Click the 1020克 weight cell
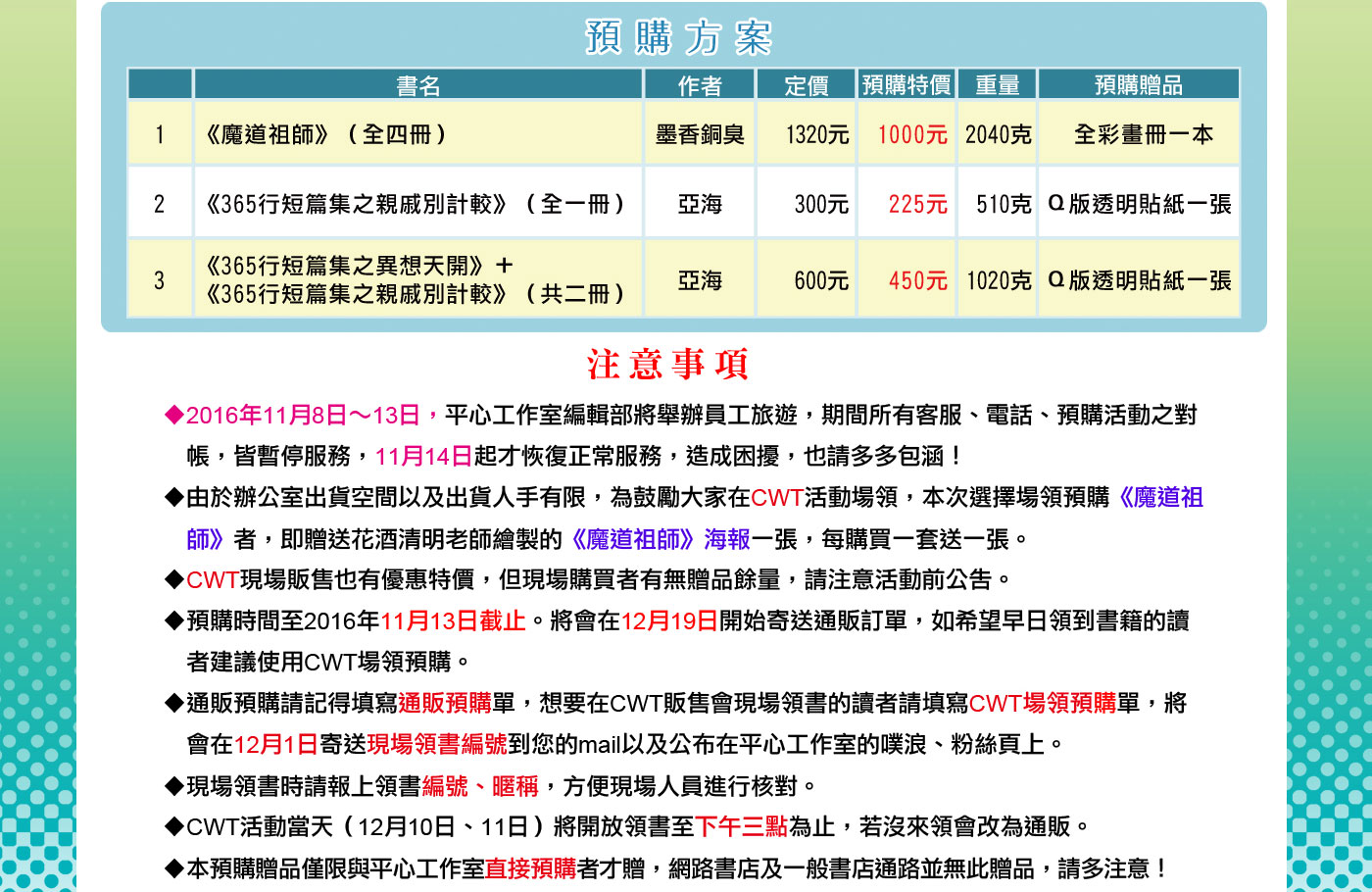 point(998,281)
